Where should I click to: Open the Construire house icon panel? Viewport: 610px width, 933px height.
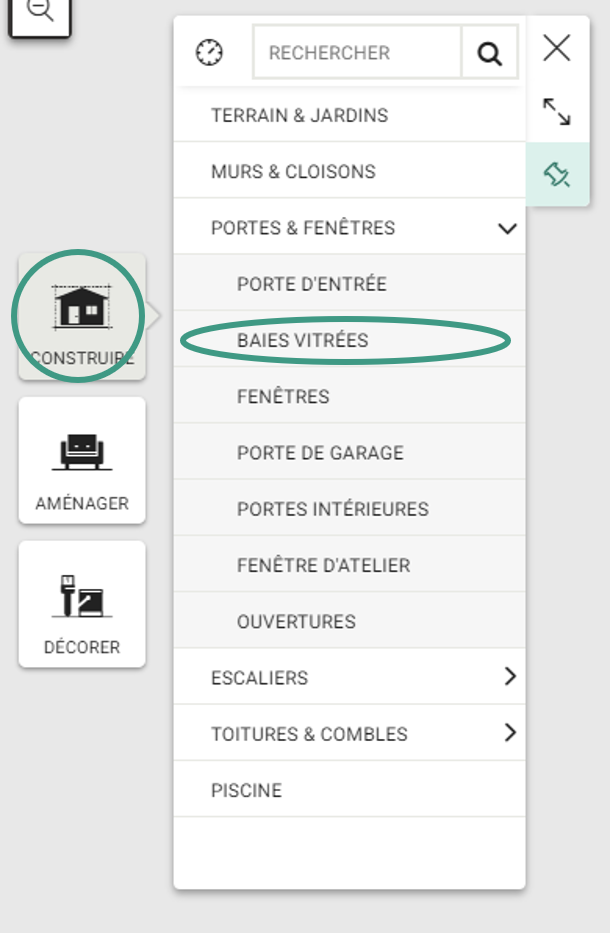click(82, 316)
